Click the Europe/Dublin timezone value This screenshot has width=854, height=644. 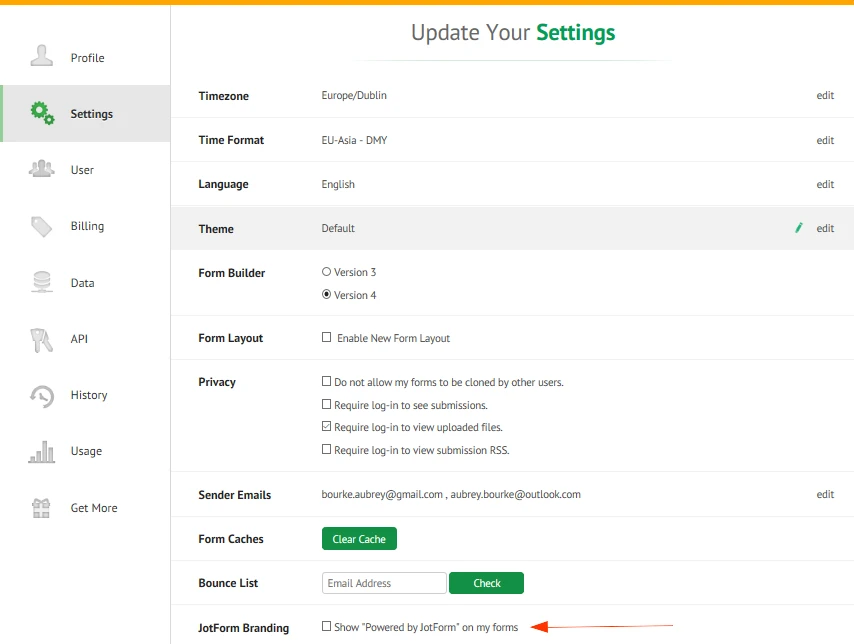[x=354, y=95]
